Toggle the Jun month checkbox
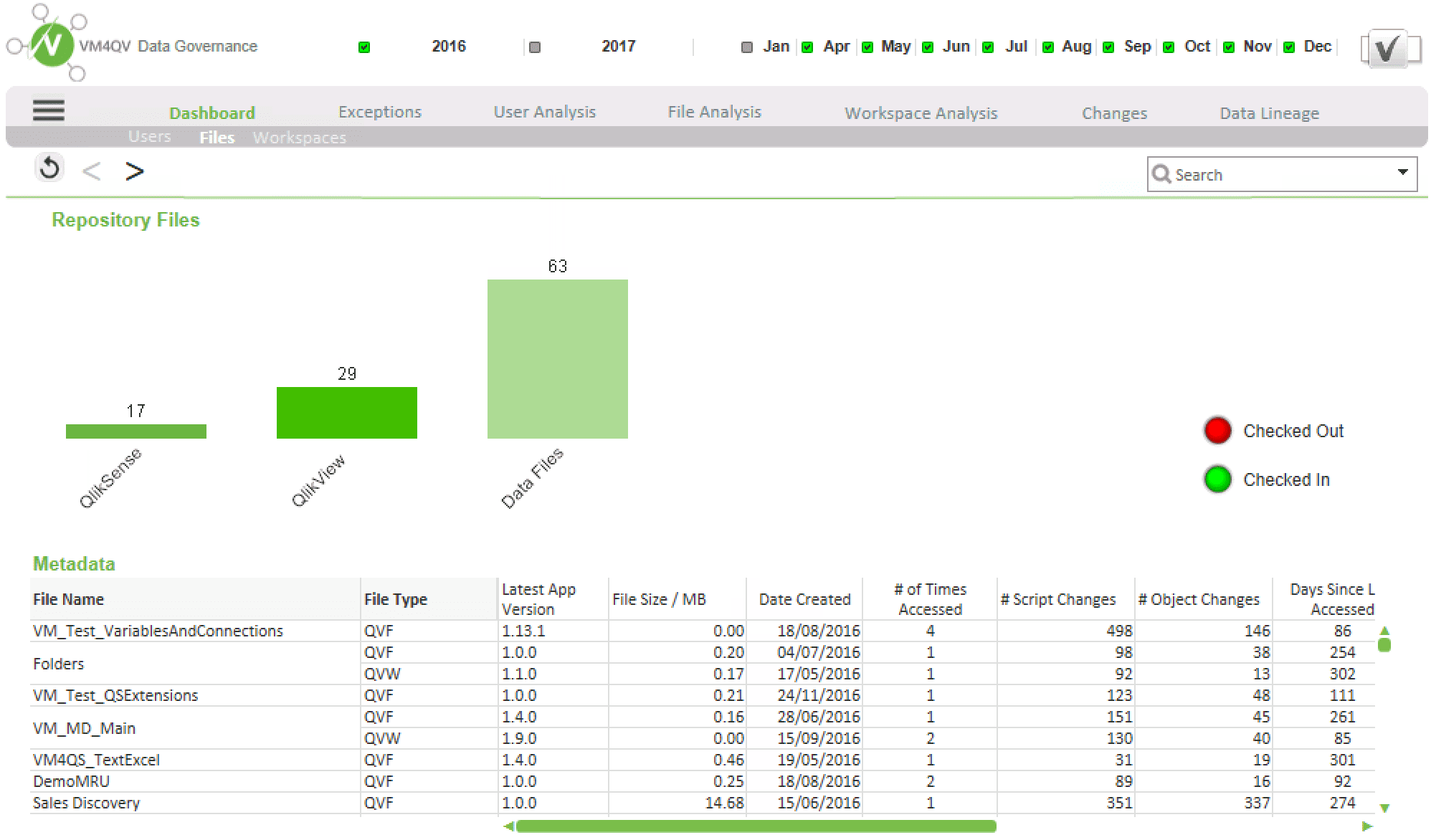The height and width of the screenshot is (840, 1431). (928, 47)
